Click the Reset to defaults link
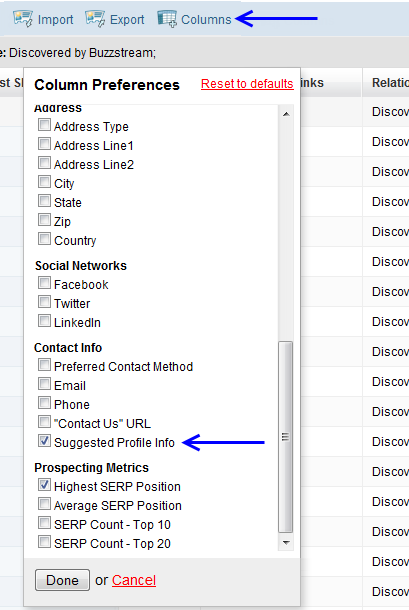 click(x=247, y=84)
